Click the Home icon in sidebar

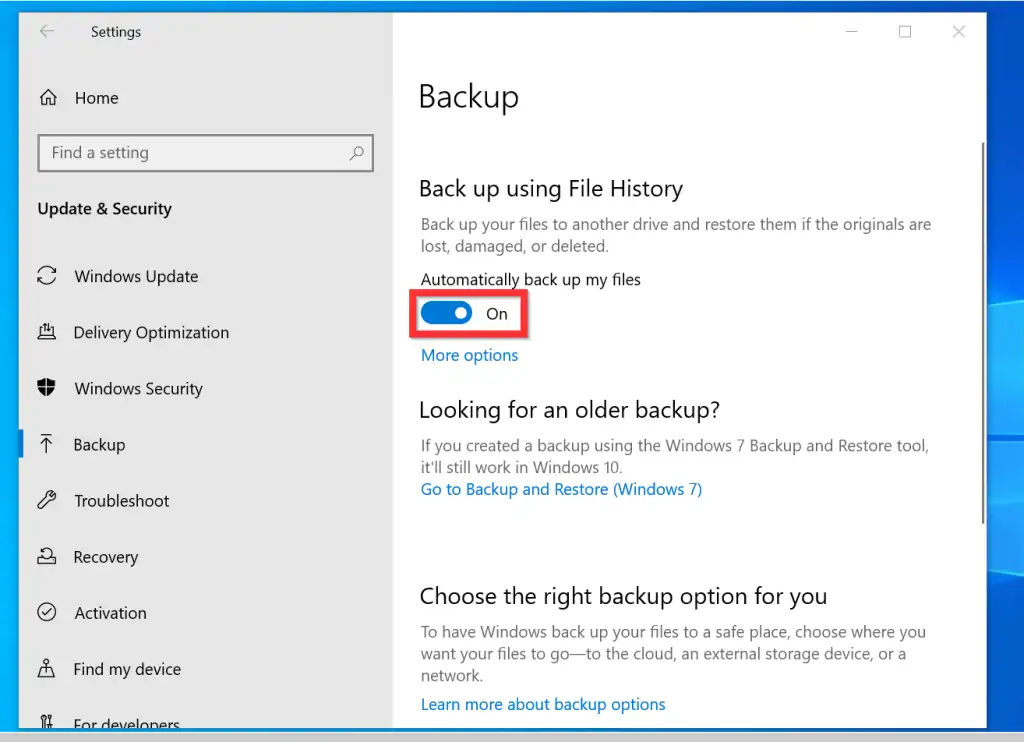tap(47, 98)
